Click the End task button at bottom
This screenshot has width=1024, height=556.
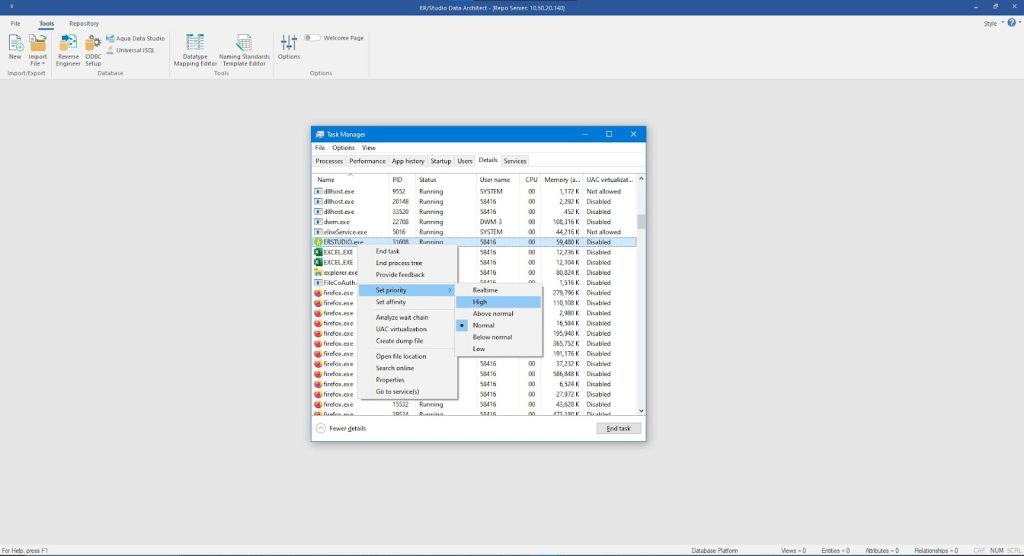coord(618,429)
